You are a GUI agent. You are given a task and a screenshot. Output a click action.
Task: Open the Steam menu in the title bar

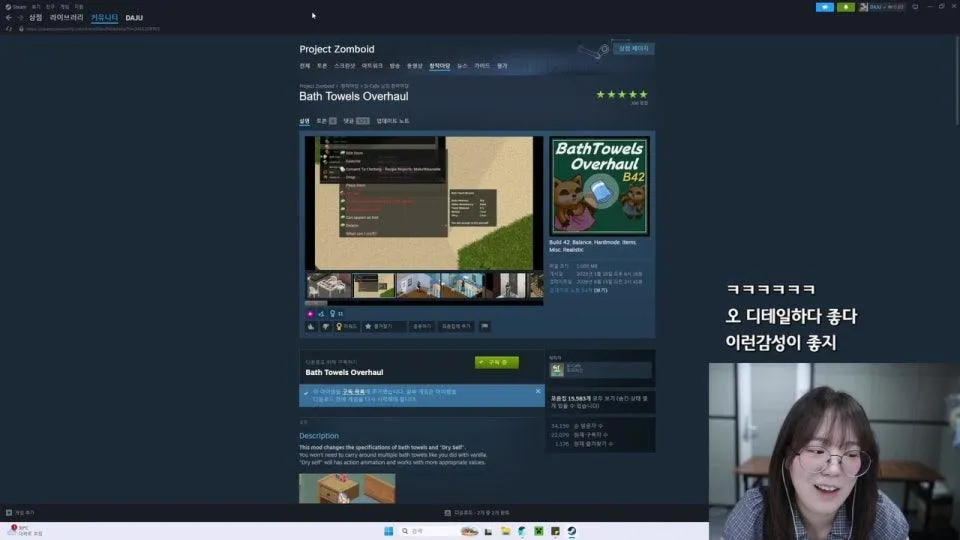[16, 6]
